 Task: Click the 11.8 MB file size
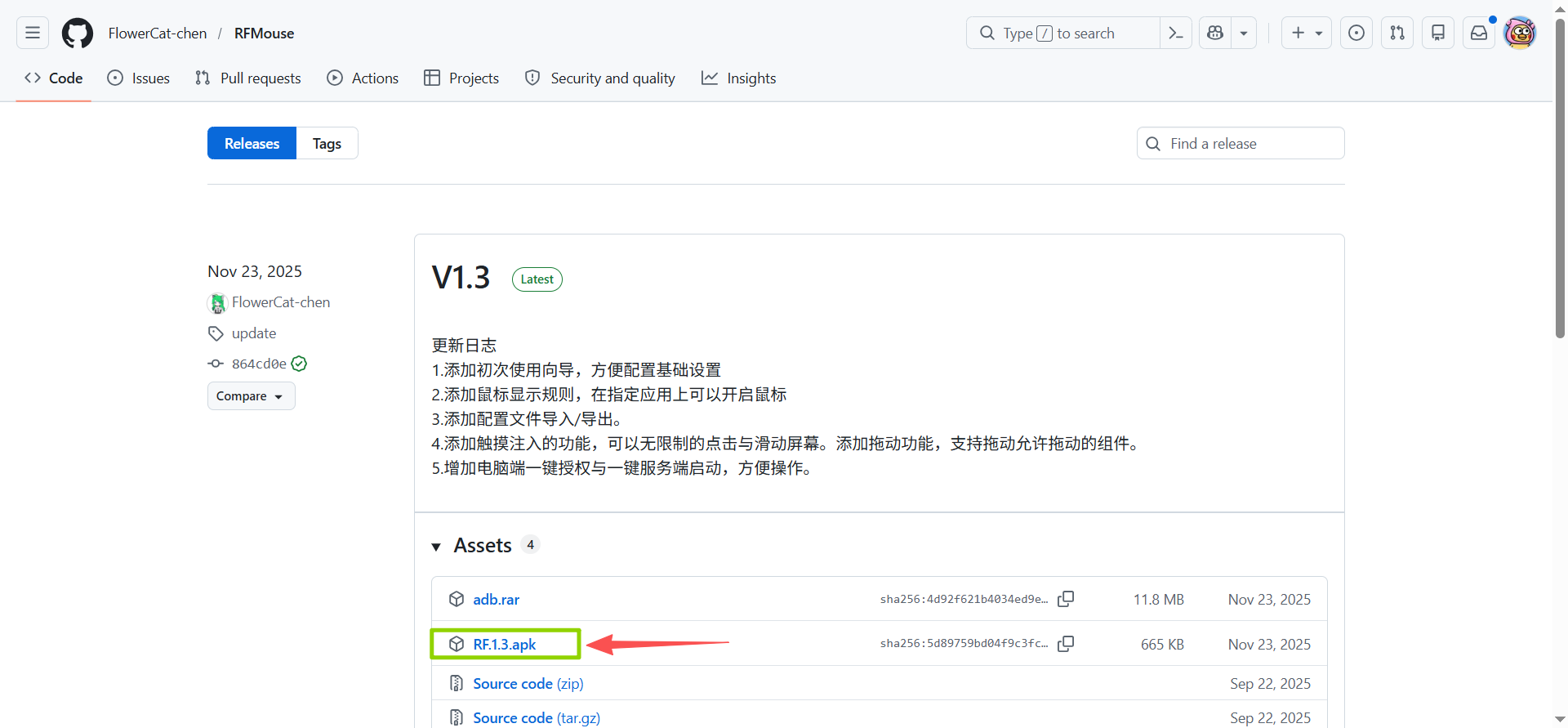pyautogui.click(x=1158, y=600)
